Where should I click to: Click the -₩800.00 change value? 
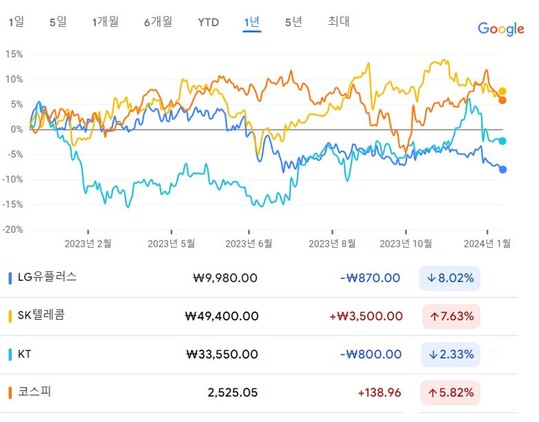[371, 354]
